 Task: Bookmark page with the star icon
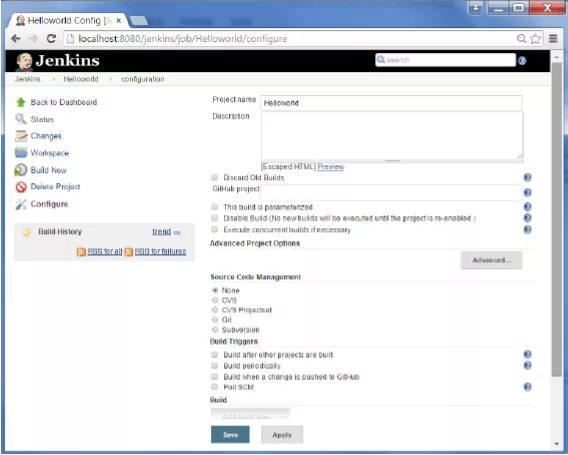tap(535, 38)
